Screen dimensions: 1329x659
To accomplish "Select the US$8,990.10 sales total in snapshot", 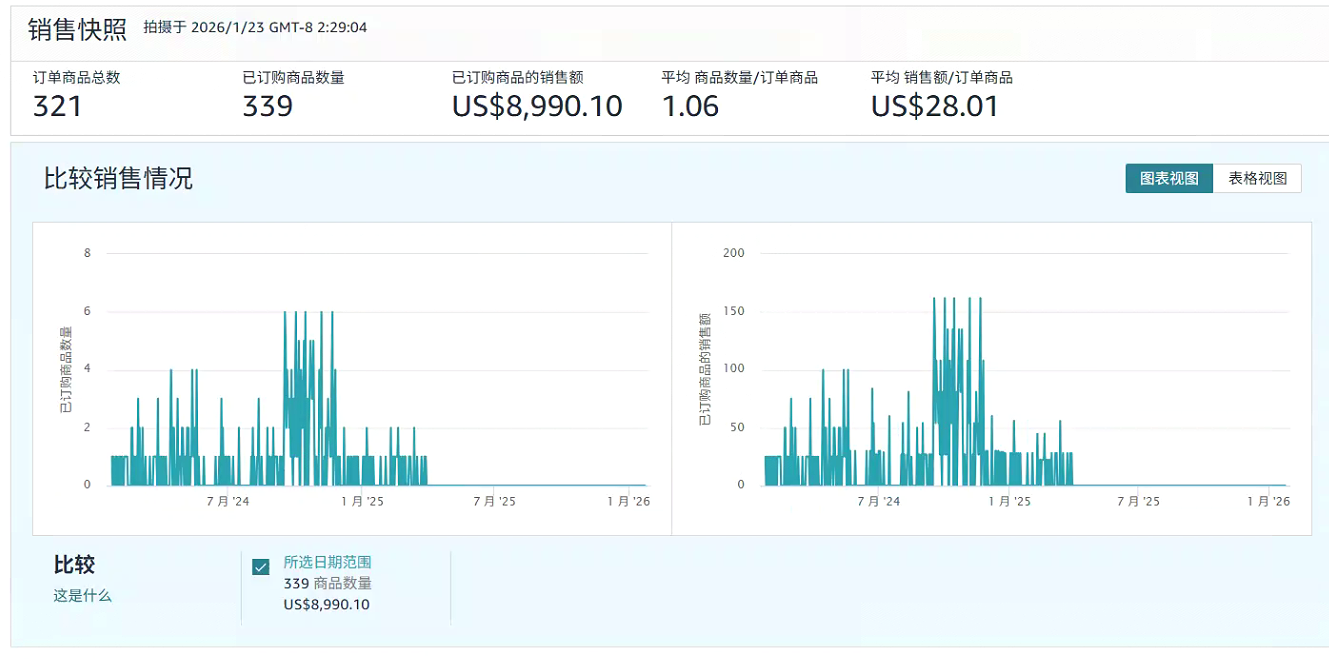I will coord(537,106).
